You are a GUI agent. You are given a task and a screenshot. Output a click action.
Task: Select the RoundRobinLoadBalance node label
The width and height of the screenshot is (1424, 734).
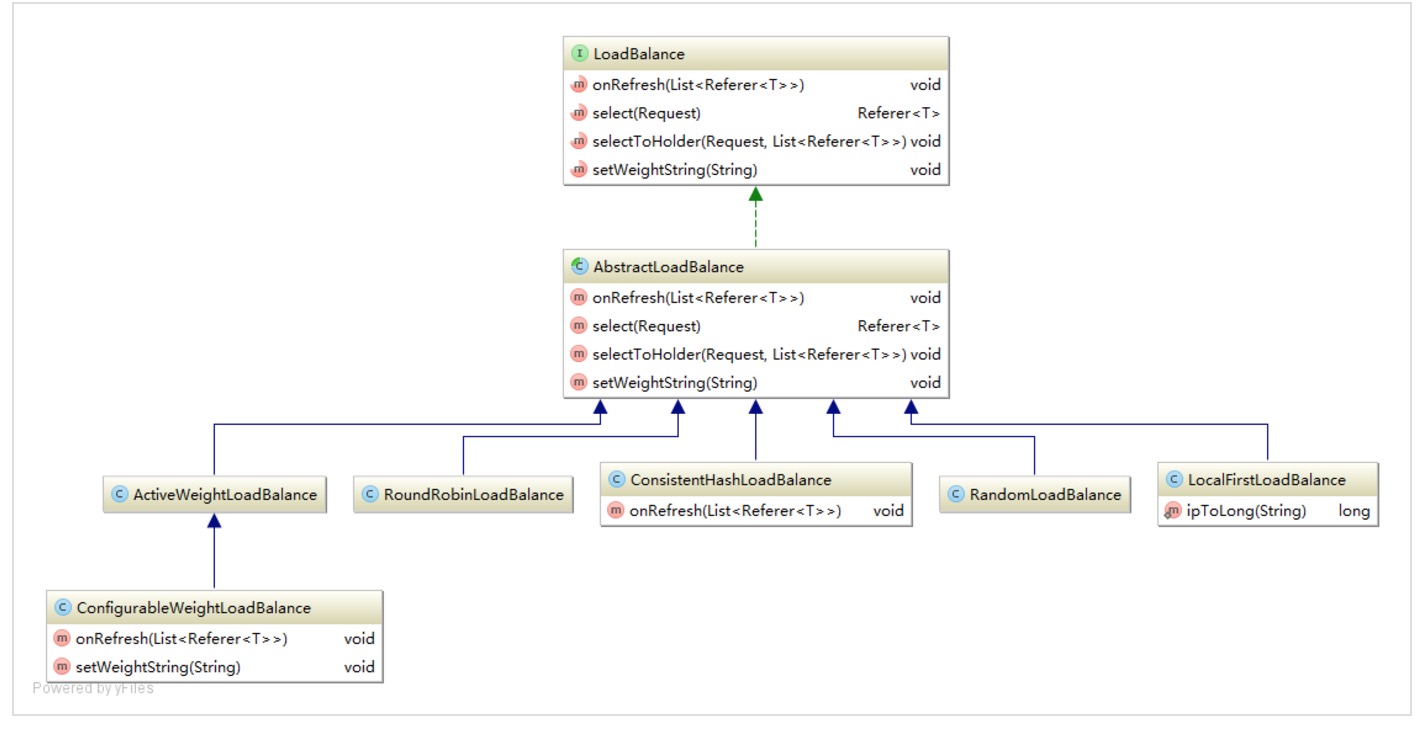(x=473, y=495)
